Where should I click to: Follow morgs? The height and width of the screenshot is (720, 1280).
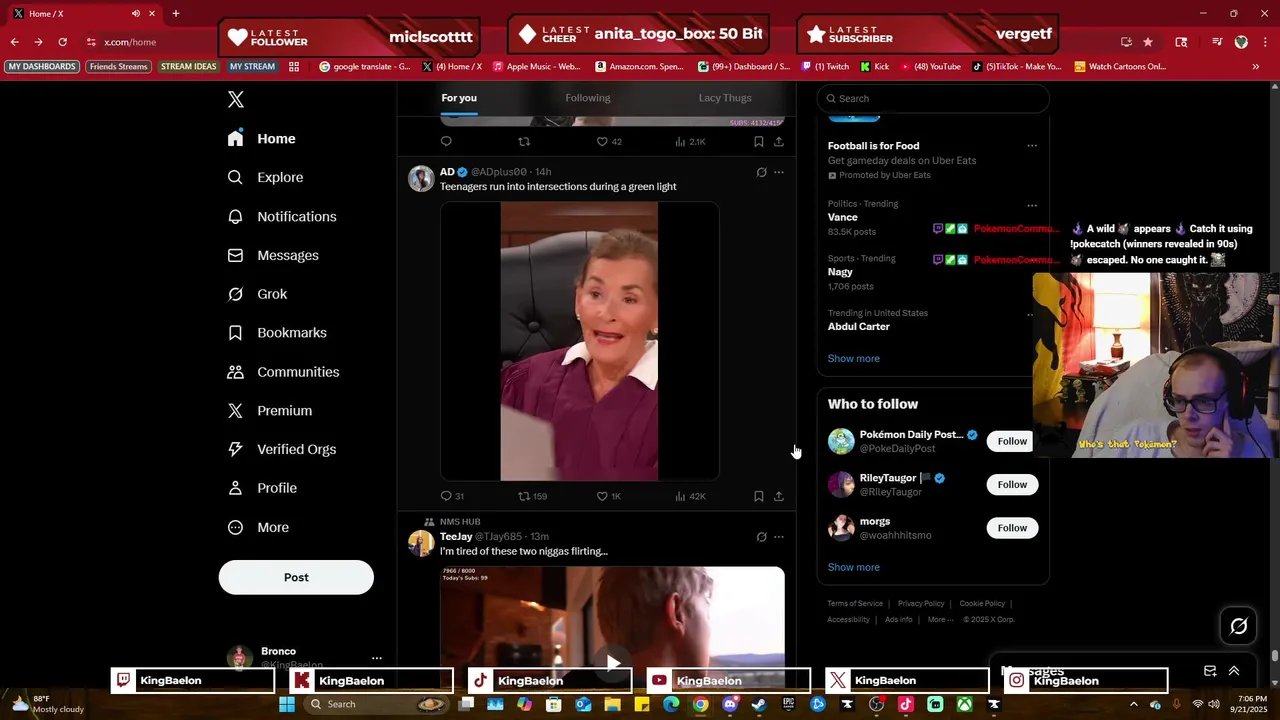point(1012,527)
